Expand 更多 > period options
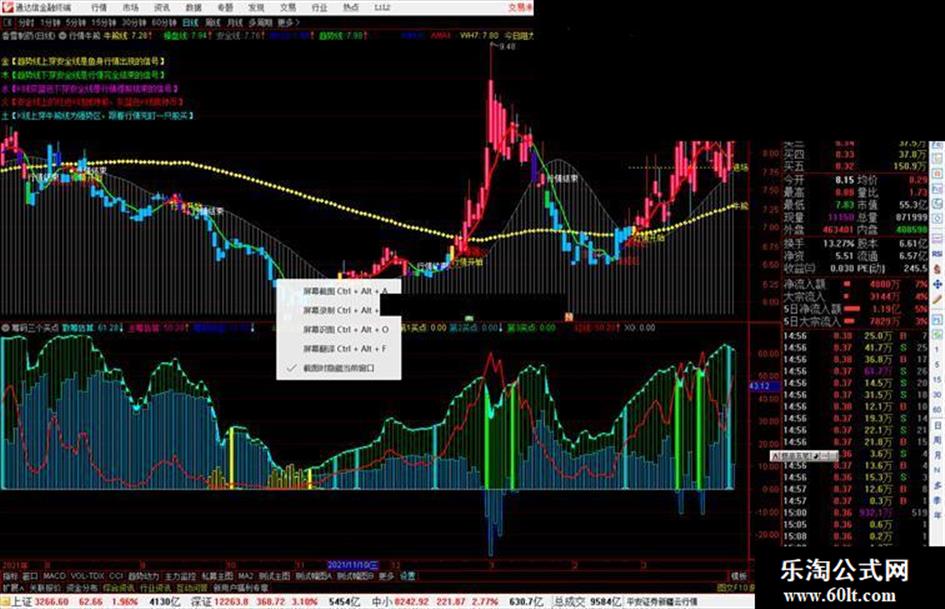This screenshot has width=945, height=609. [x=289, y=22]
